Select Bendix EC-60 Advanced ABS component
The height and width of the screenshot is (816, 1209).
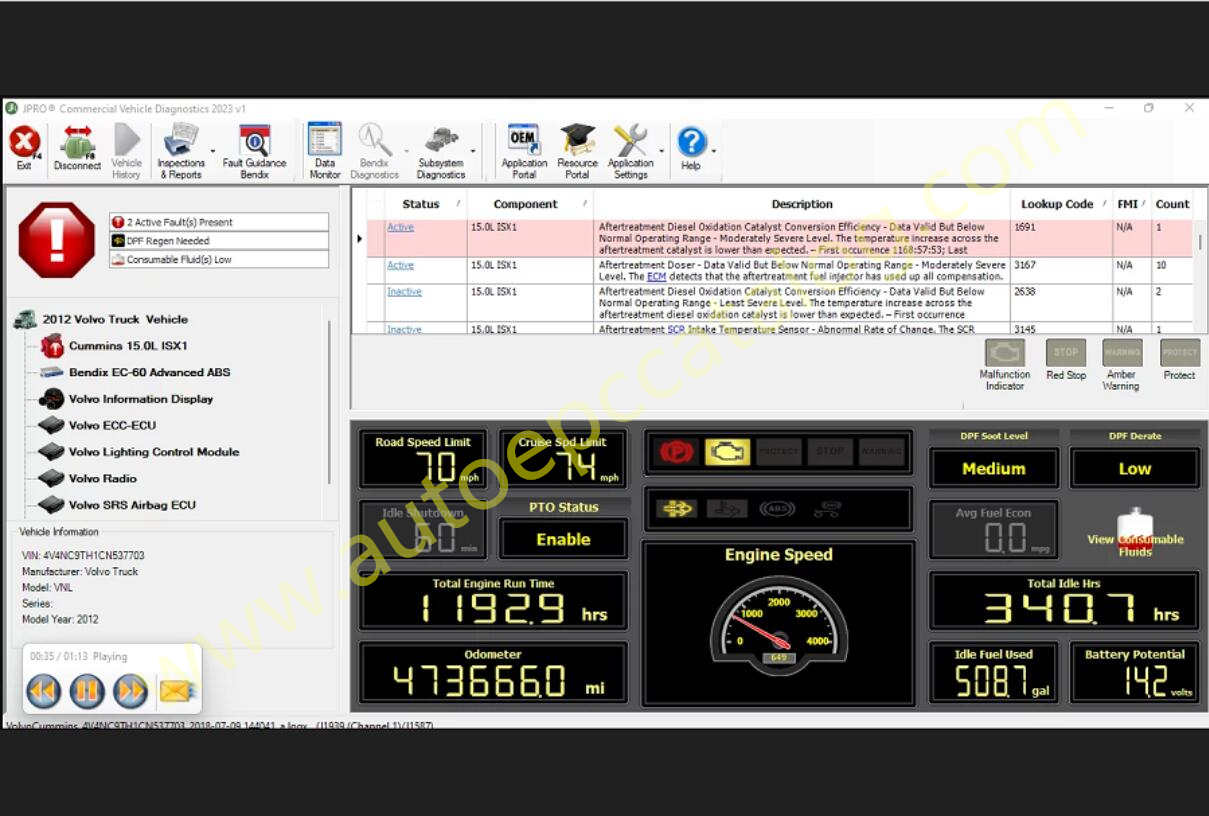(x=149, y=372)
